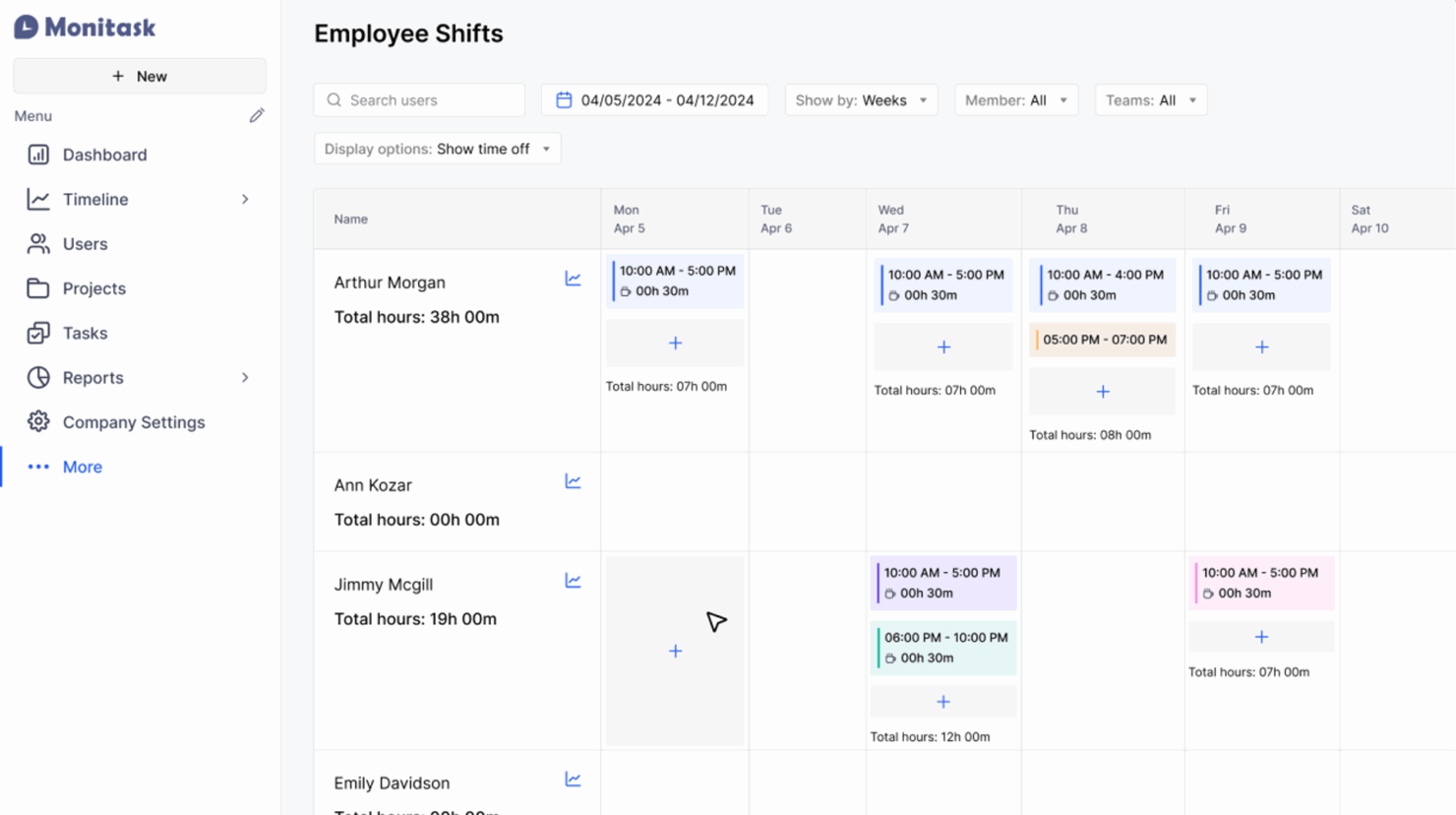
Task: Click the edit menu pencil icon
Action: (257, 116)
